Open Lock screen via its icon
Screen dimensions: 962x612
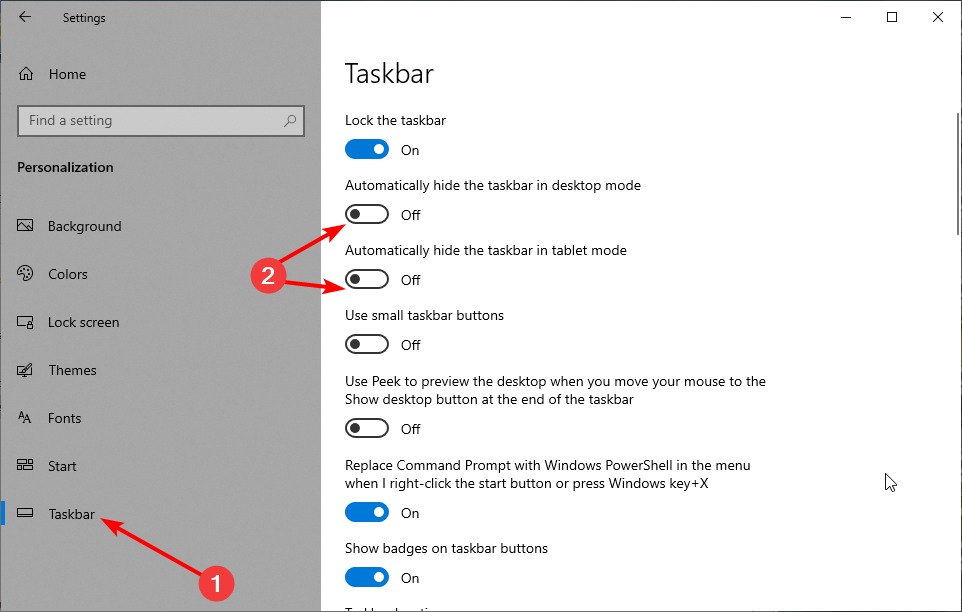27,322
